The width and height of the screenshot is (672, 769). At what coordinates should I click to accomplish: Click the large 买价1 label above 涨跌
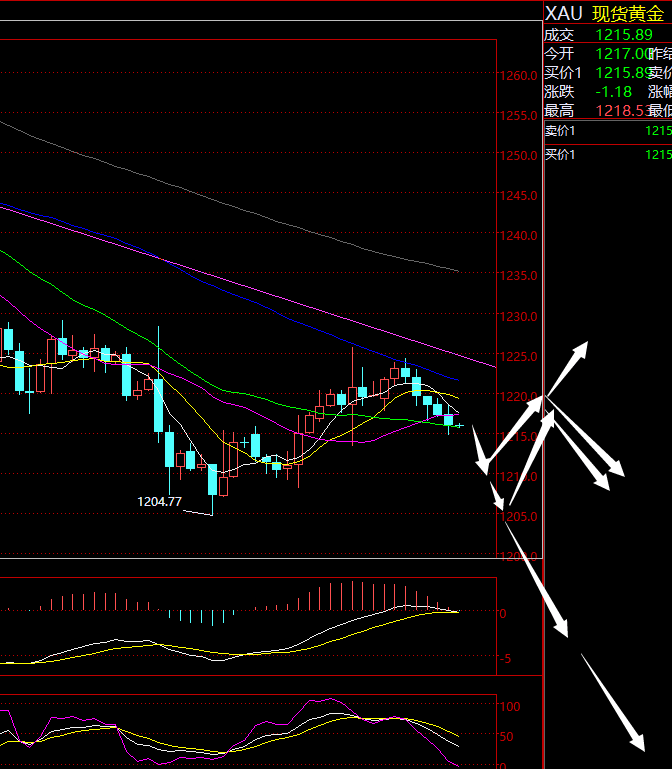(563, 73)
